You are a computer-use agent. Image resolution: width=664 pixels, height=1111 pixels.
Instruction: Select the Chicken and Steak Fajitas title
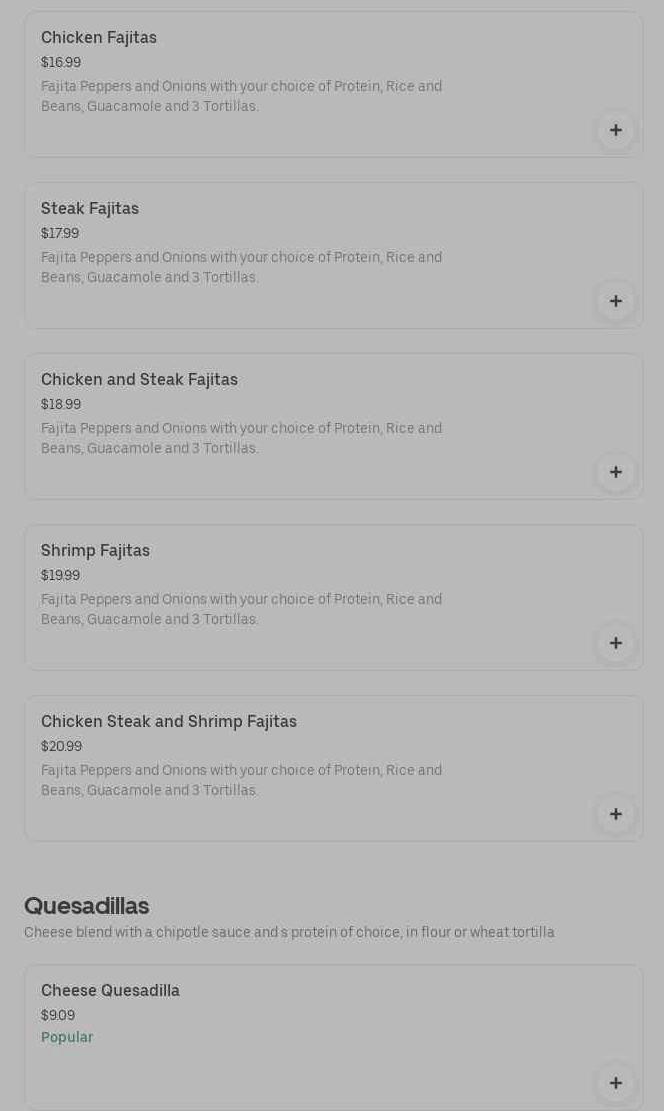139,380
